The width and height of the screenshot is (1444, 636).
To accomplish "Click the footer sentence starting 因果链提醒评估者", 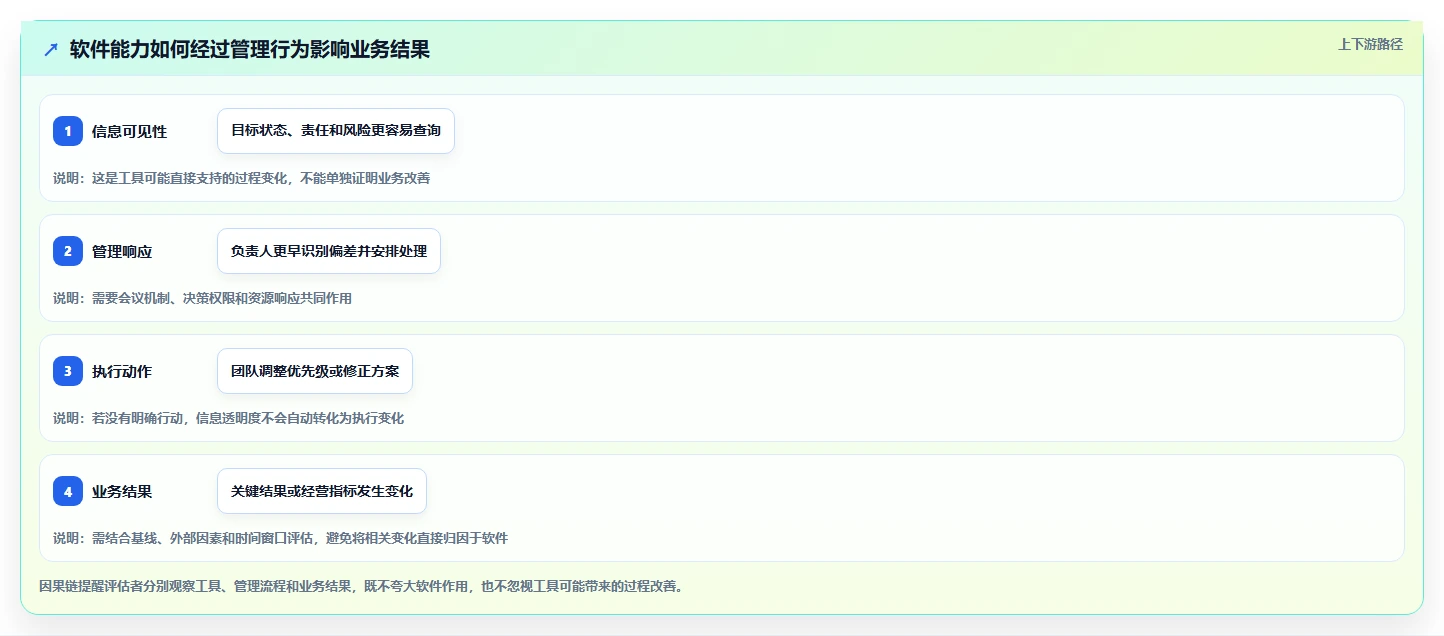I will click(361, 586).
